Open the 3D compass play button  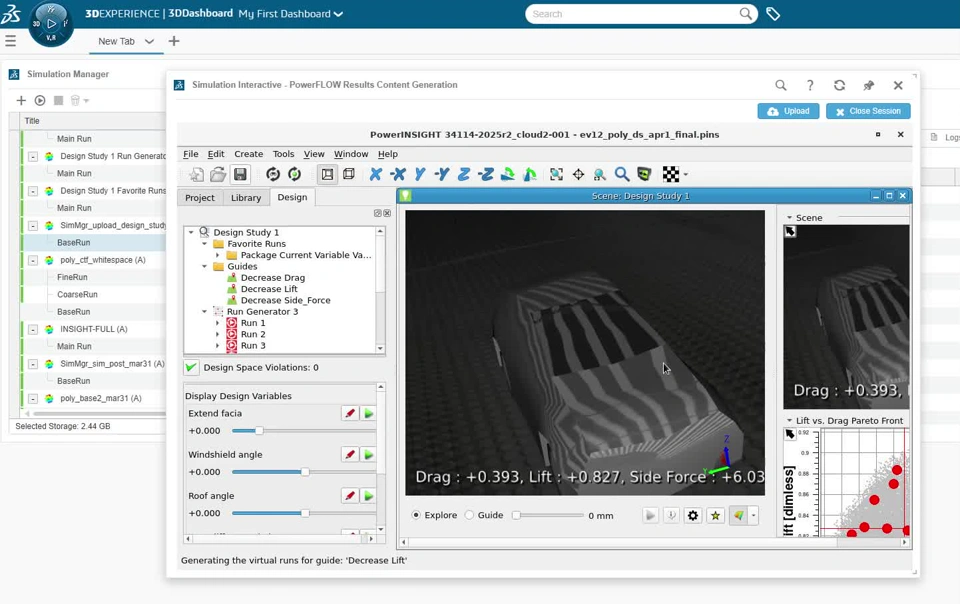(x=51, y=24)
